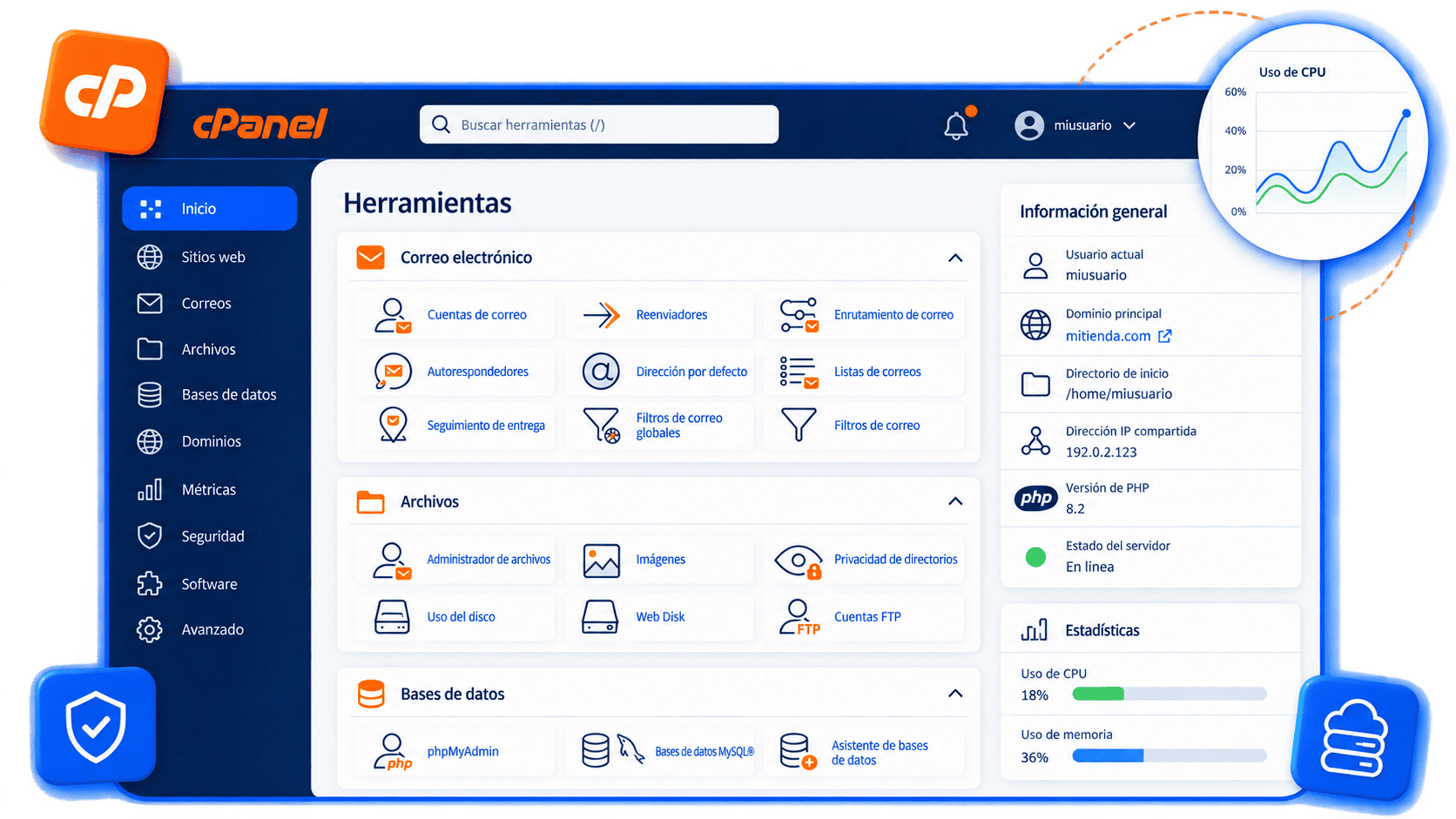Open Cuentas de correo icon
Screen dimensions: 1456x819
[x=392, y=315]
